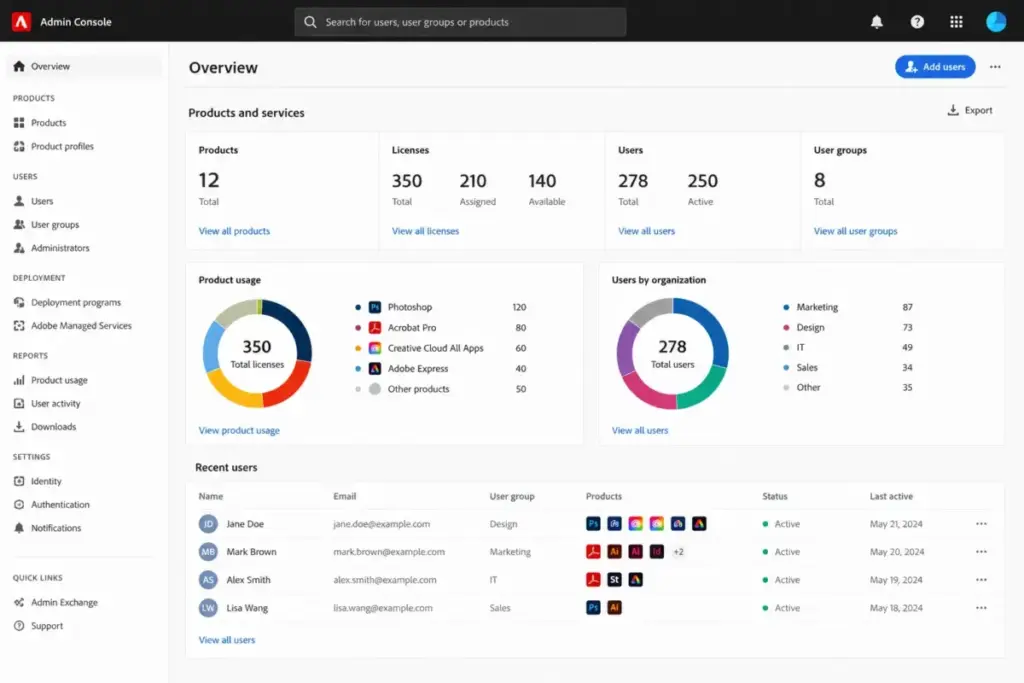Click Jane Doe's JD avatar
This screenshot has width=1024, height=683.
click(x=208, y=524)
